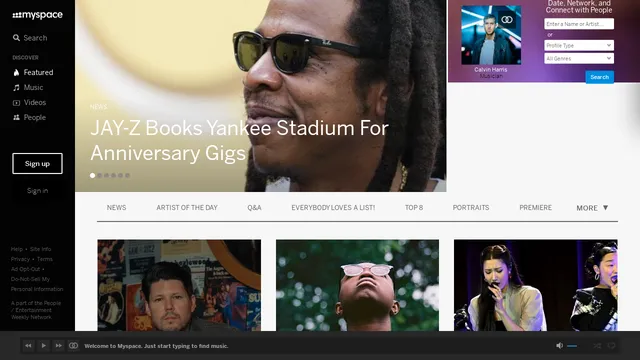The width and height of the screenshot is (640, 360).
Task: Switch to the PREMIERE tab
Action: click(536, 208)
